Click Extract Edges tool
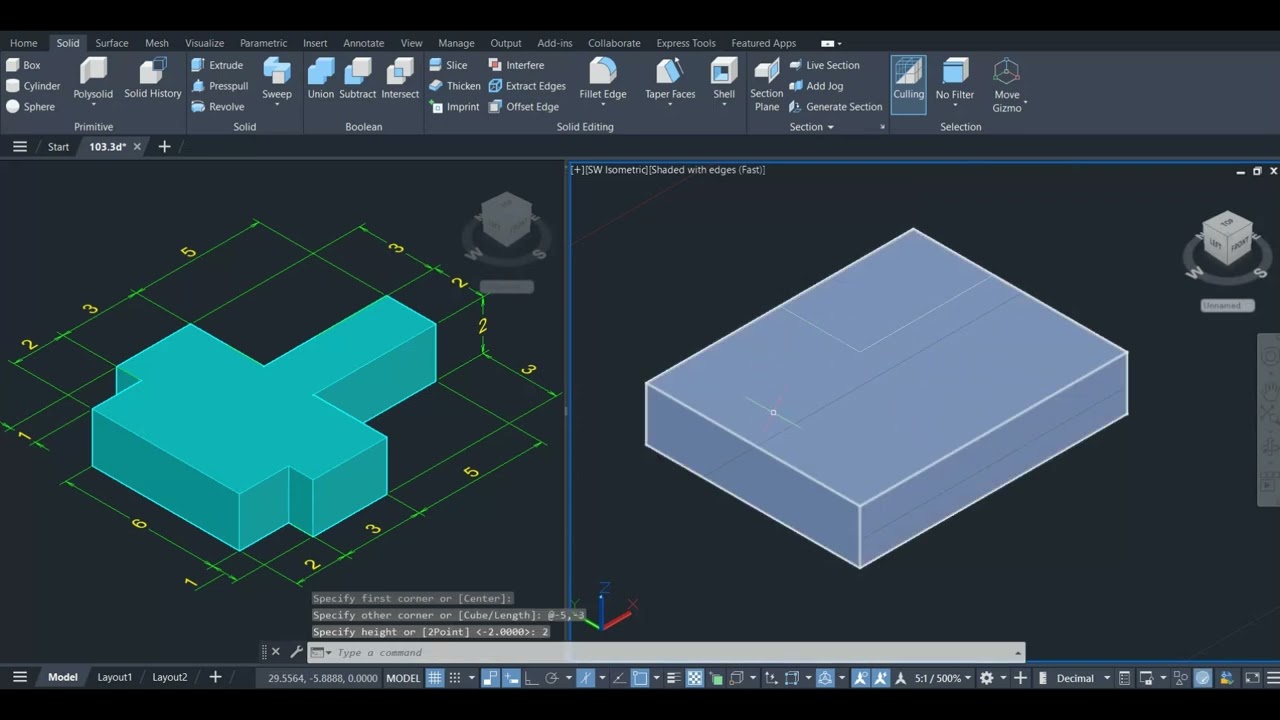The width and height of the screenshot is (1280, 720). point(527,86)
